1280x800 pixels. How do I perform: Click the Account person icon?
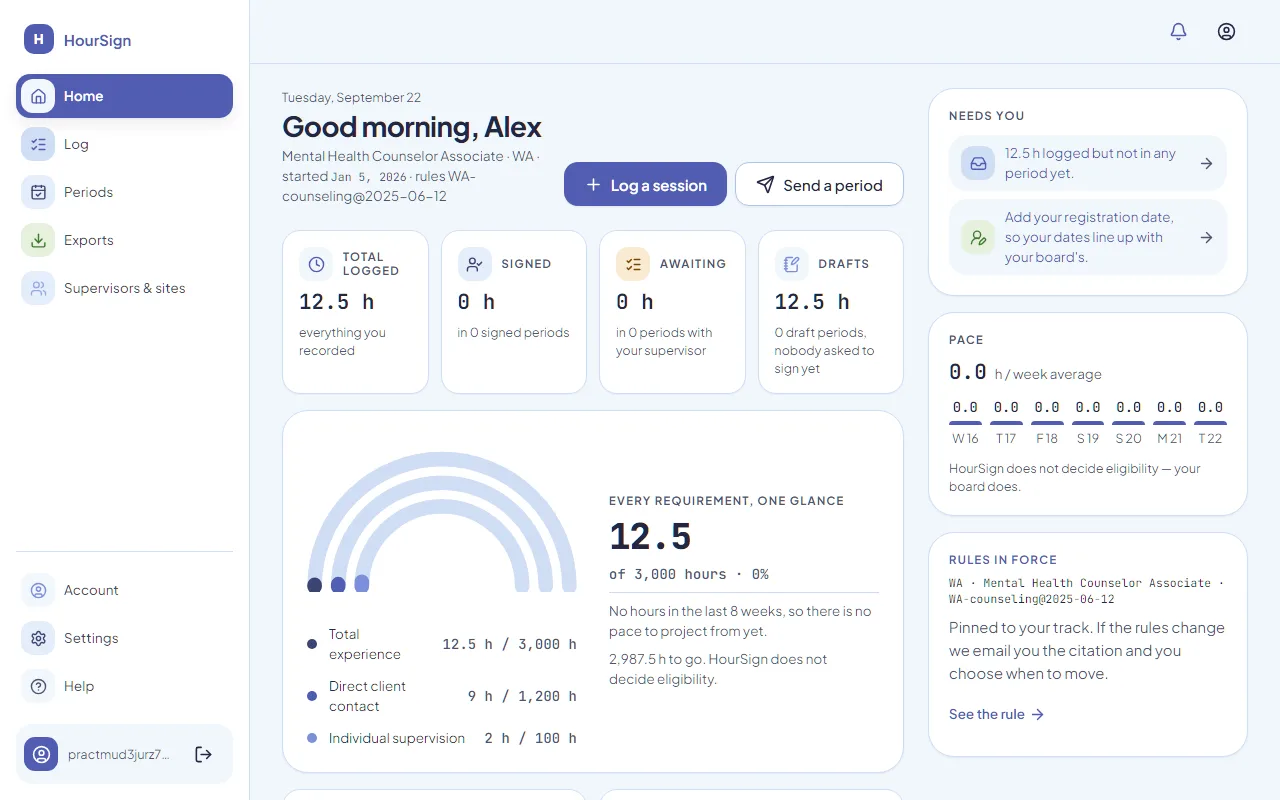pyautogui.click(x=38, y=590)
